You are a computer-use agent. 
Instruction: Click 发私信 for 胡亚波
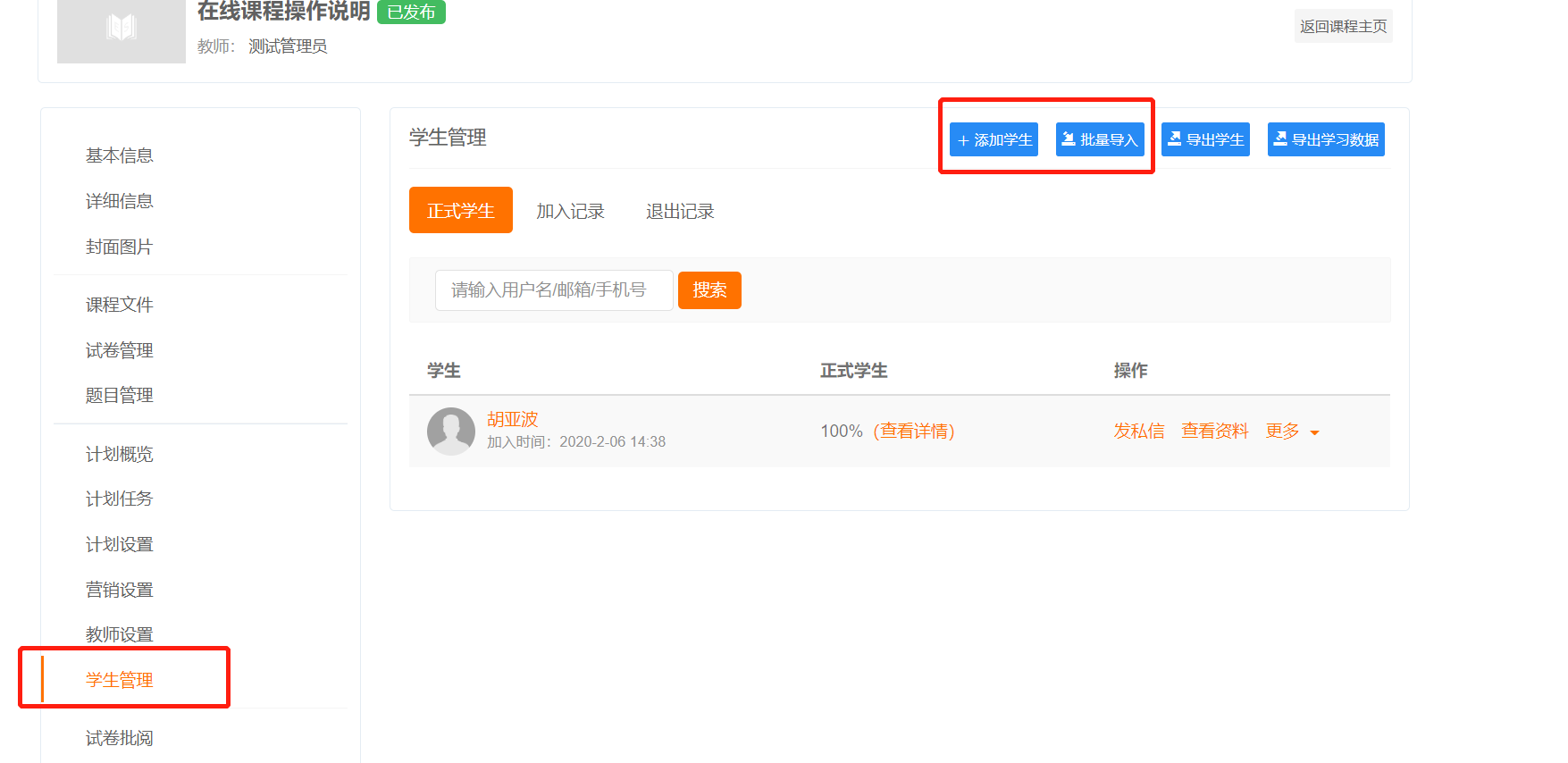[1139, 431]
